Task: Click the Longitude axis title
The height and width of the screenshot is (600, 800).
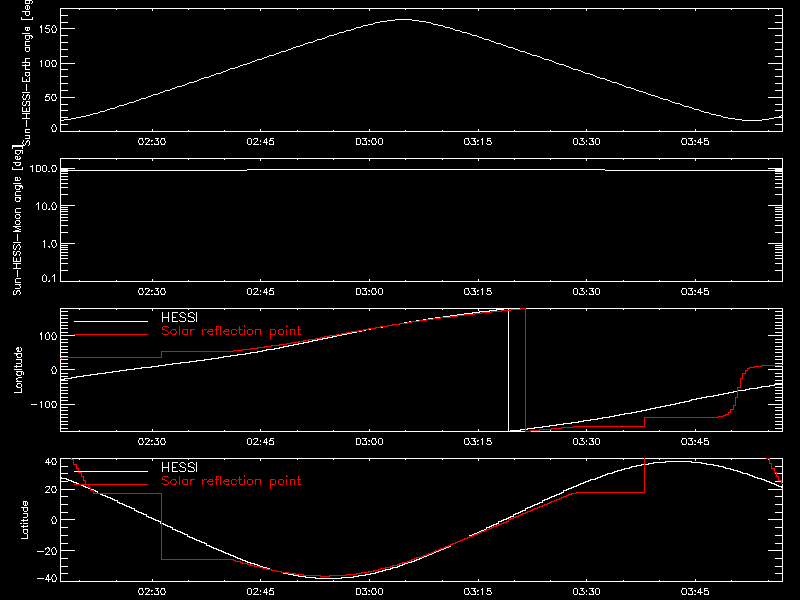Action: [18, 370]
